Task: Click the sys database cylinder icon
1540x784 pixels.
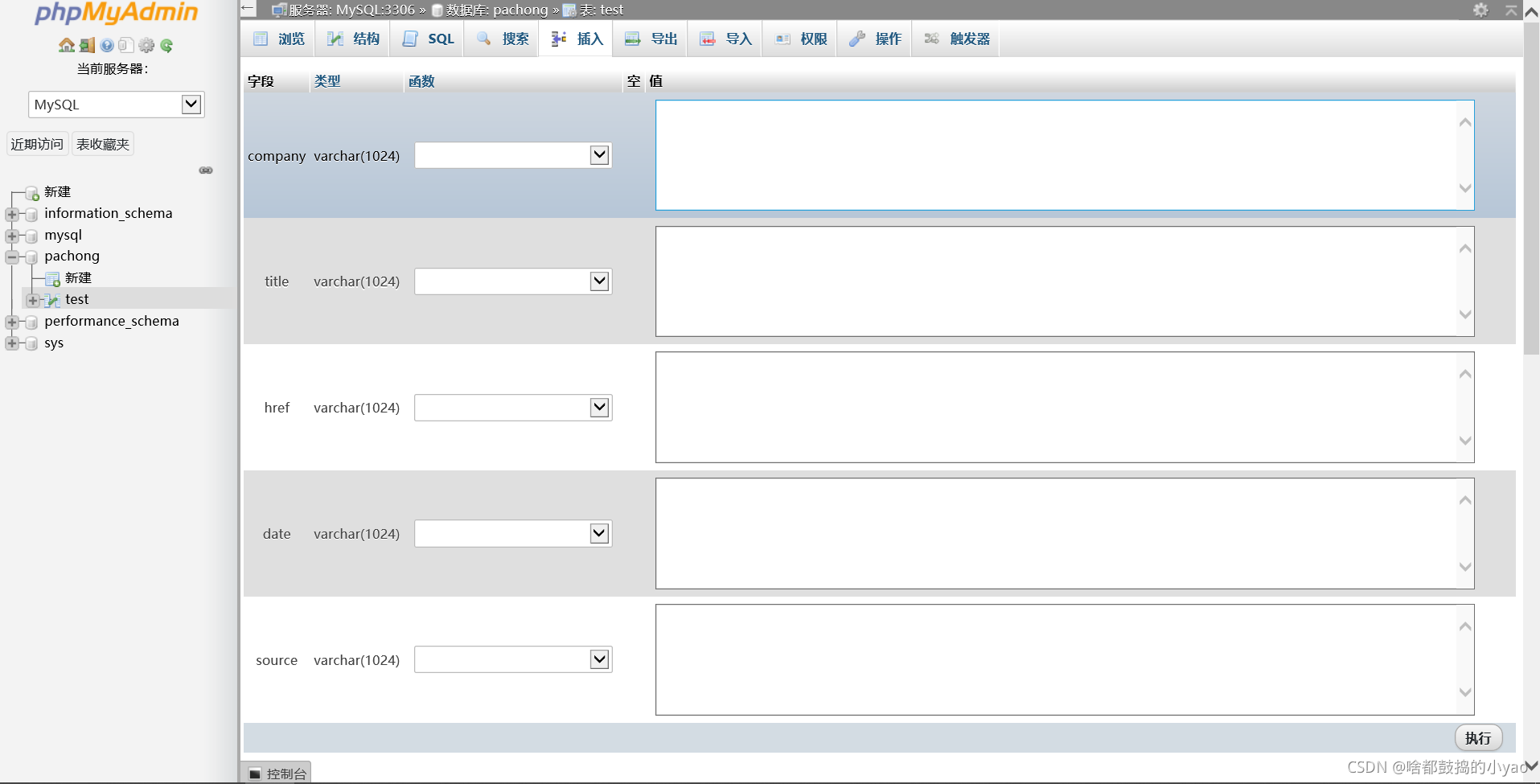Action: pos(31,343)
